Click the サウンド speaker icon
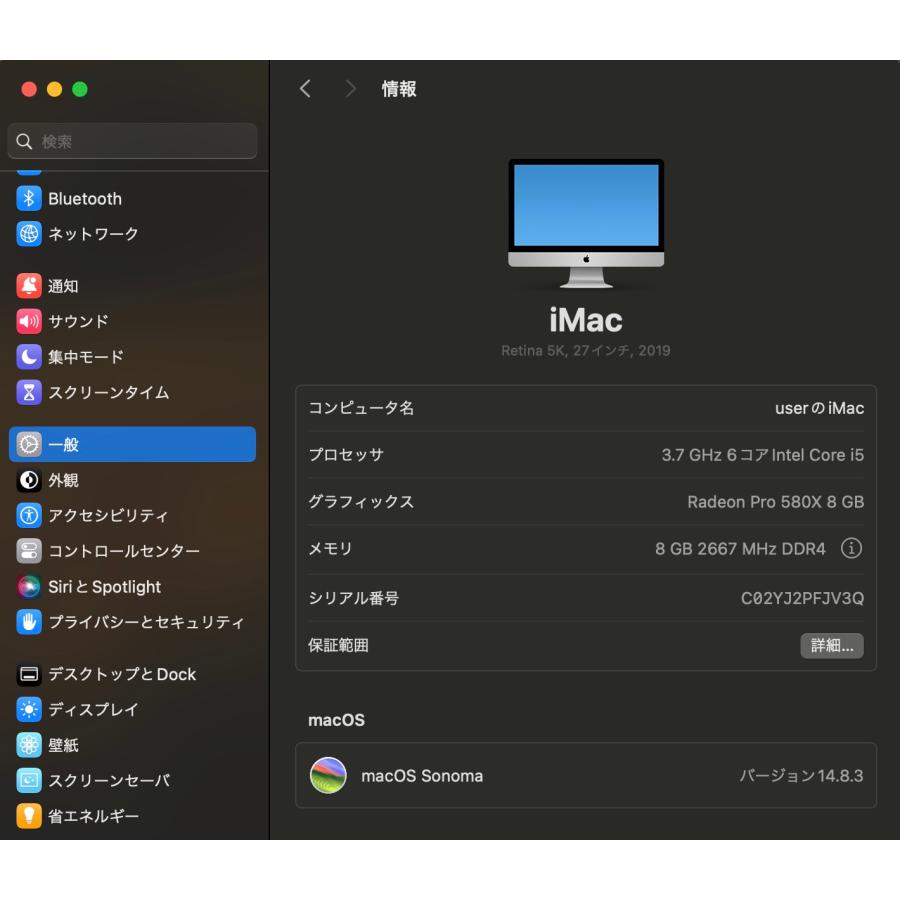900x900 pixels. pyautogui.click(x=29, y=321)
